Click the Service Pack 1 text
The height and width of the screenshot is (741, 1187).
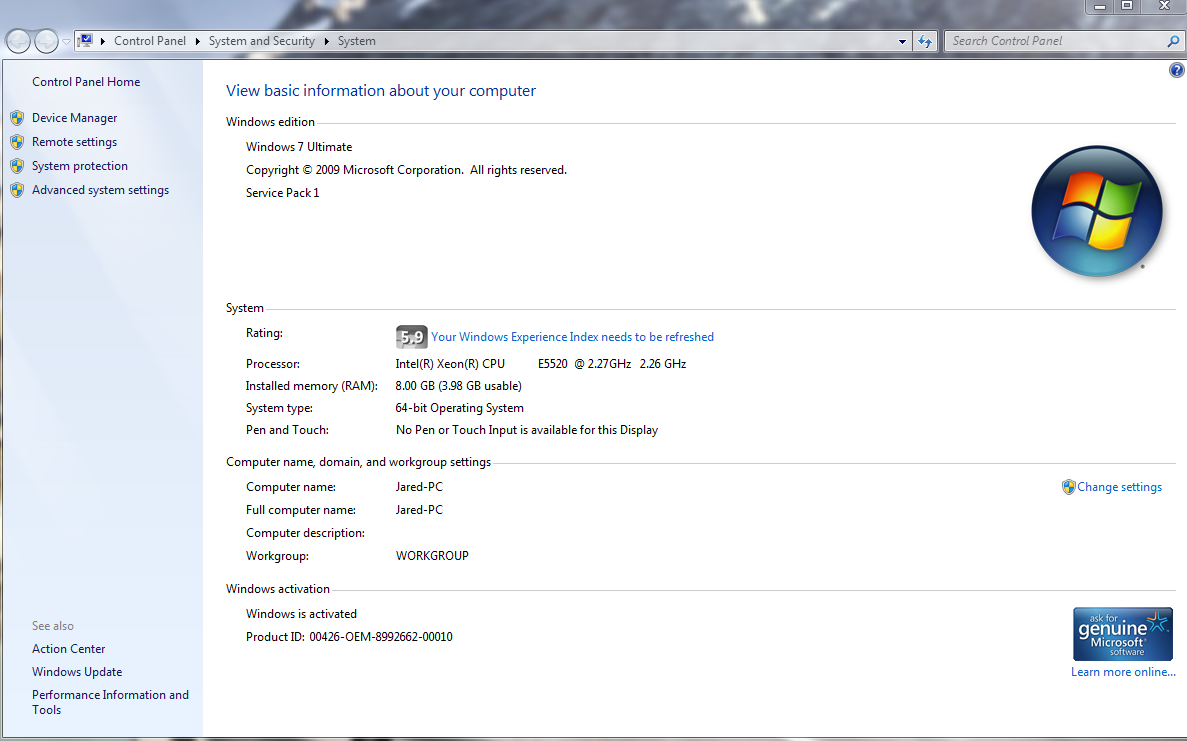282,193
